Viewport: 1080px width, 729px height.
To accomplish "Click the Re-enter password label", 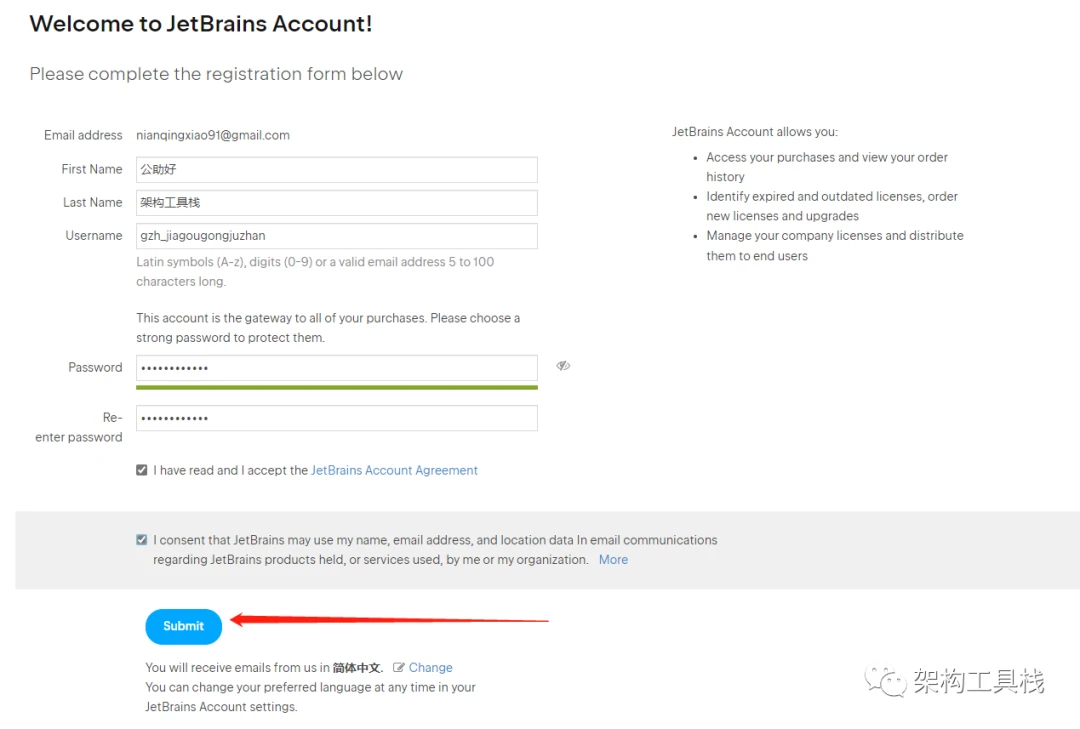I will point(79,427).
